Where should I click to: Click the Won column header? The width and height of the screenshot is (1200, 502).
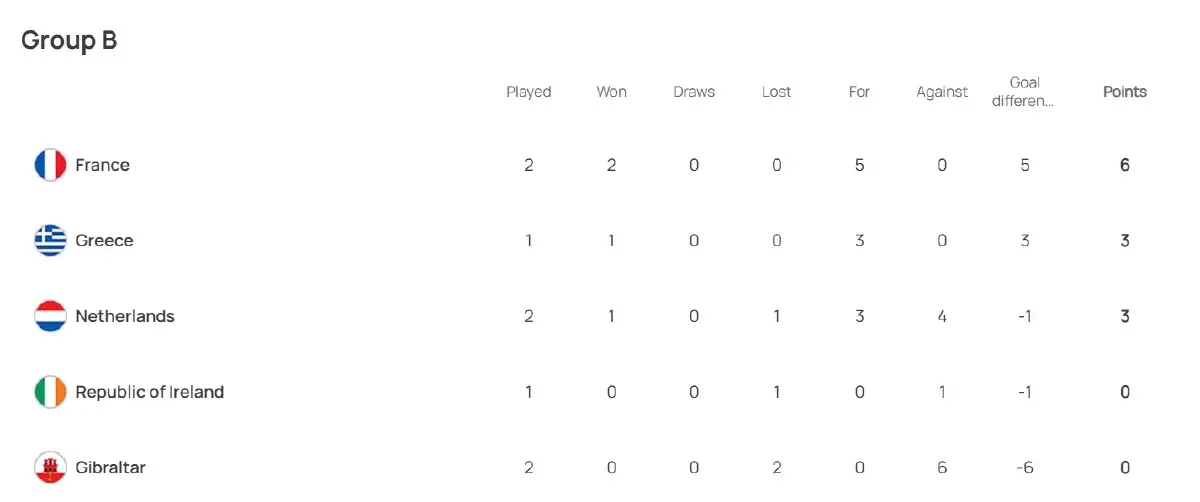coord(612,92)
